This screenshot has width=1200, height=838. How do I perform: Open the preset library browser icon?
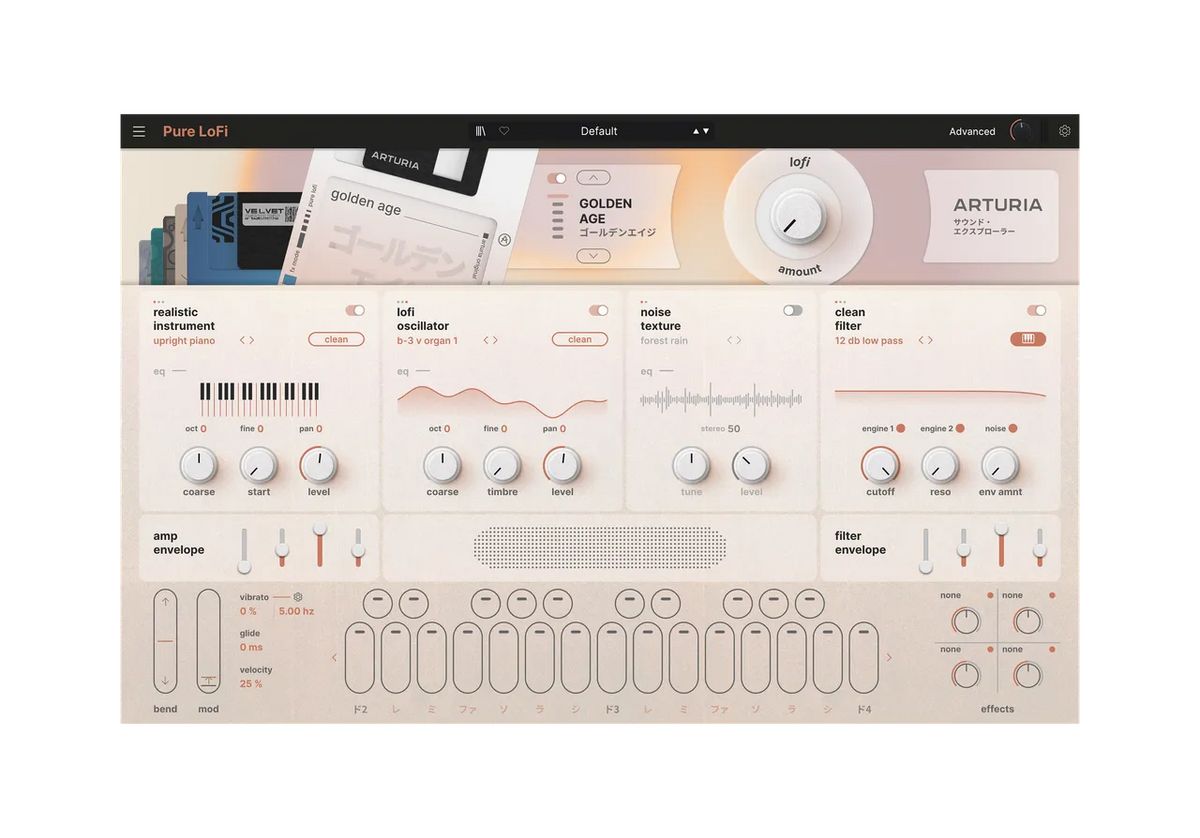(480, 130)
